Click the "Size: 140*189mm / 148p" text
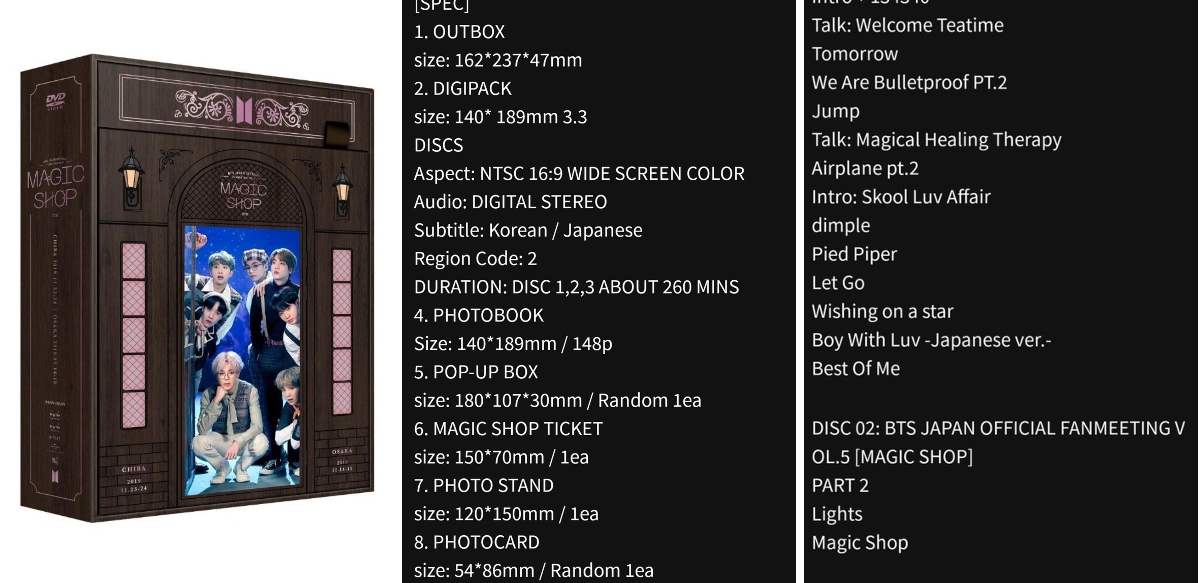1200x583 pixels. pos(513,343)
